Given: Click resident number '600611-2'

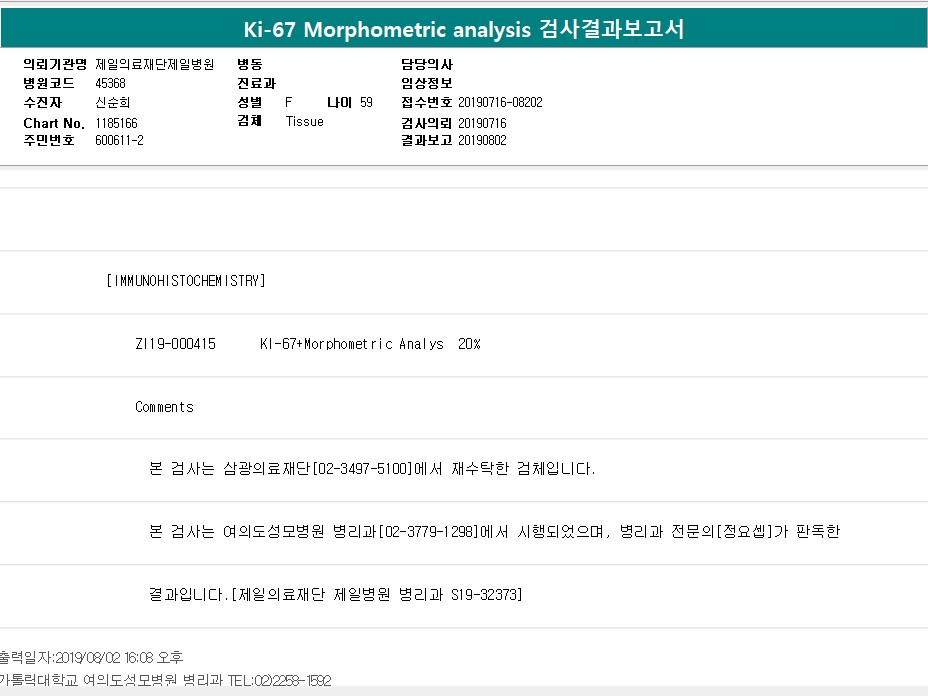Looking at the screenshot, I should pos(119,140).
